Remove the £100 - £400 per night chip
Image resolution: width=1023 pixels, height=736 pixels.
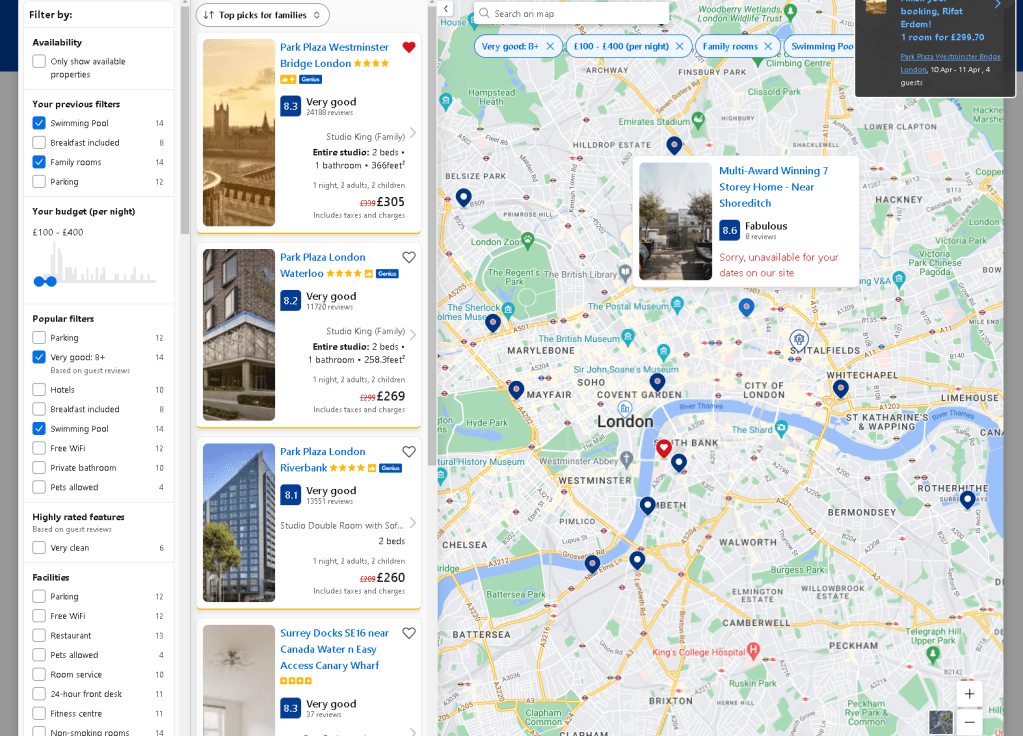click(x=679, y=46)
